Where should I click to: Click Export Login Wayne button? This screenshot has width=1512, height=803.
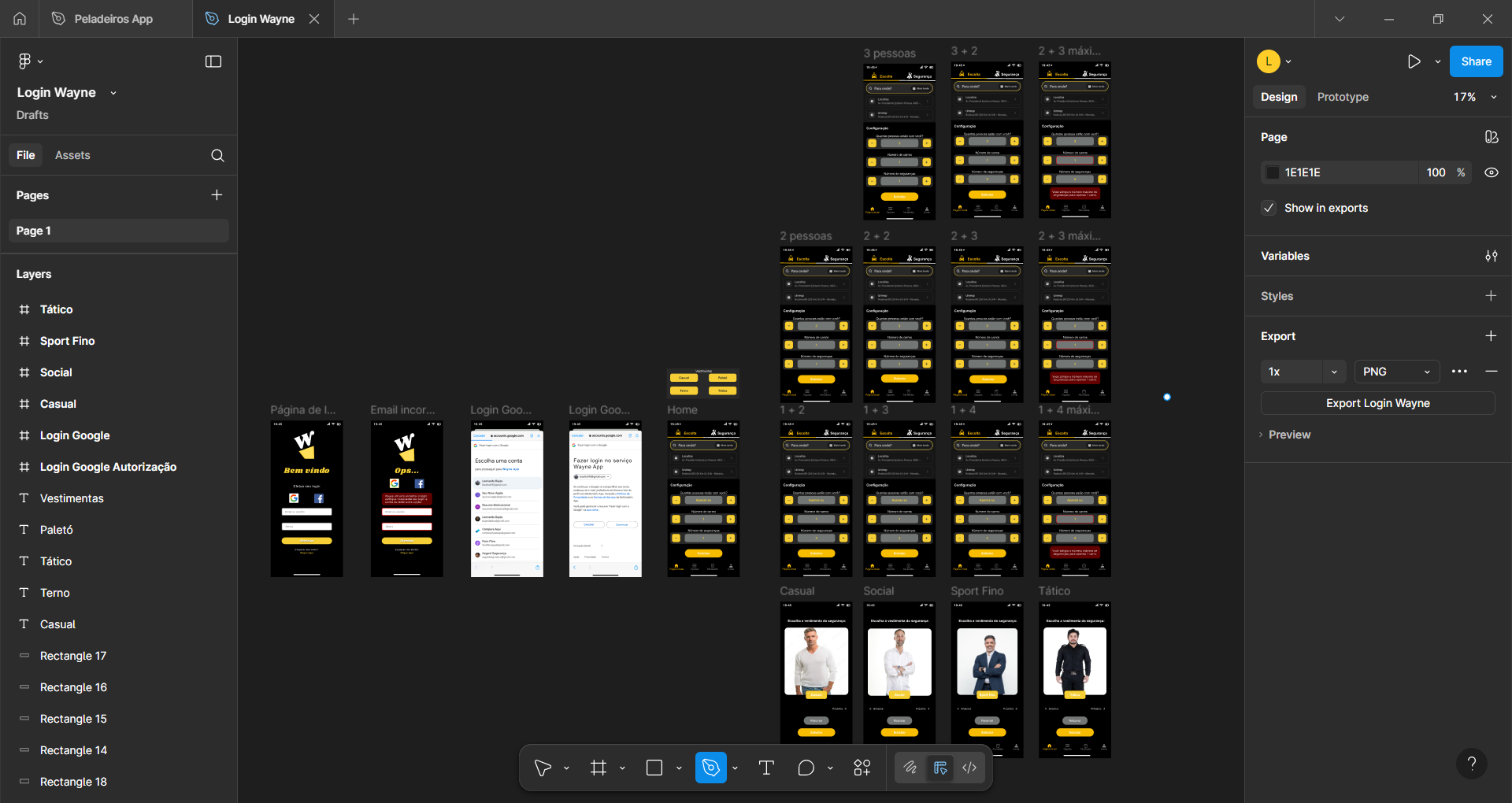[1378, 403]
